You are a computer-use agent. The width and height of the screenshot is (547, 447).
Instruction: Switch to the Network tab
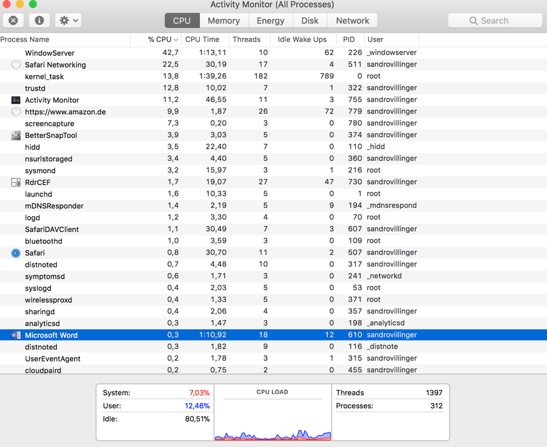352,21
